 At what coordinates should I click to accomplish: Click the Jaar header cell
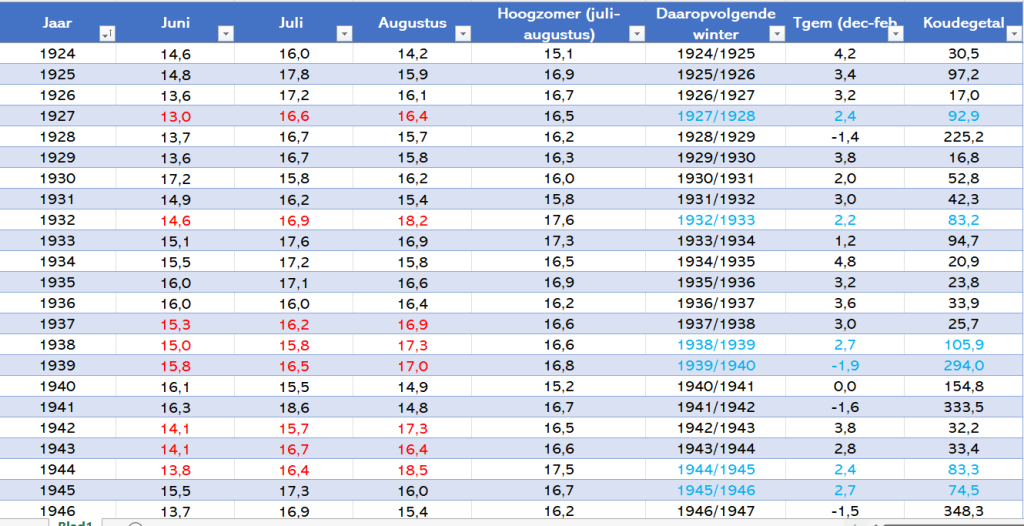57,23
